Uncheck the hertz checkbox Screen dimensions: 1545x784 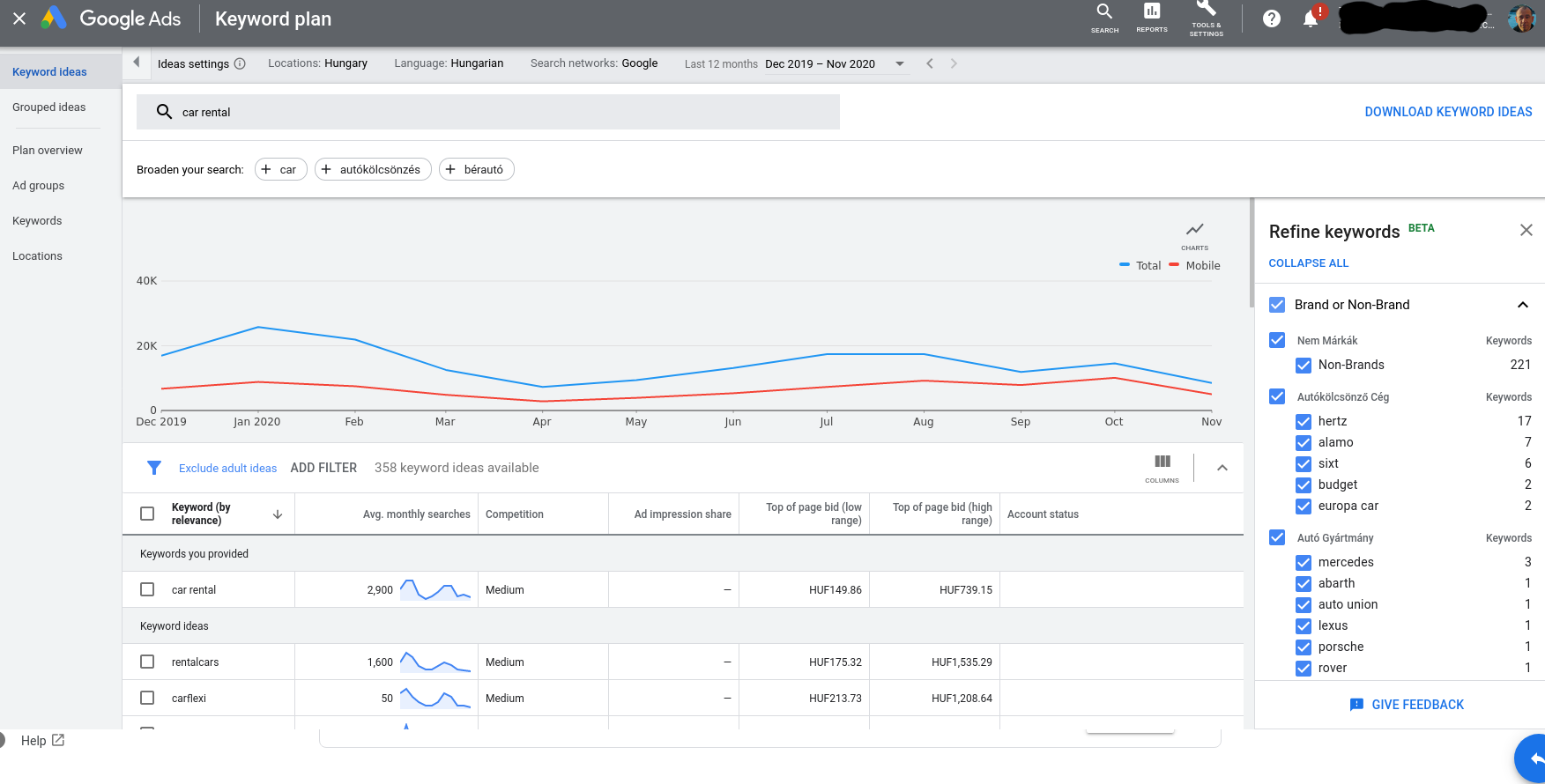[1304, 421]
